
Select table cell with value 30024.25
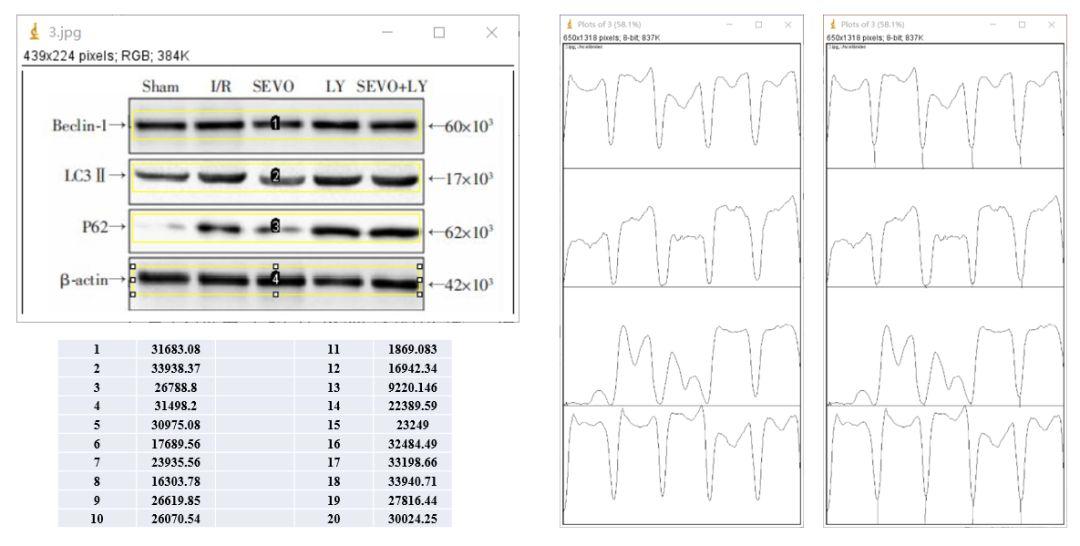[x=413, y=518]
